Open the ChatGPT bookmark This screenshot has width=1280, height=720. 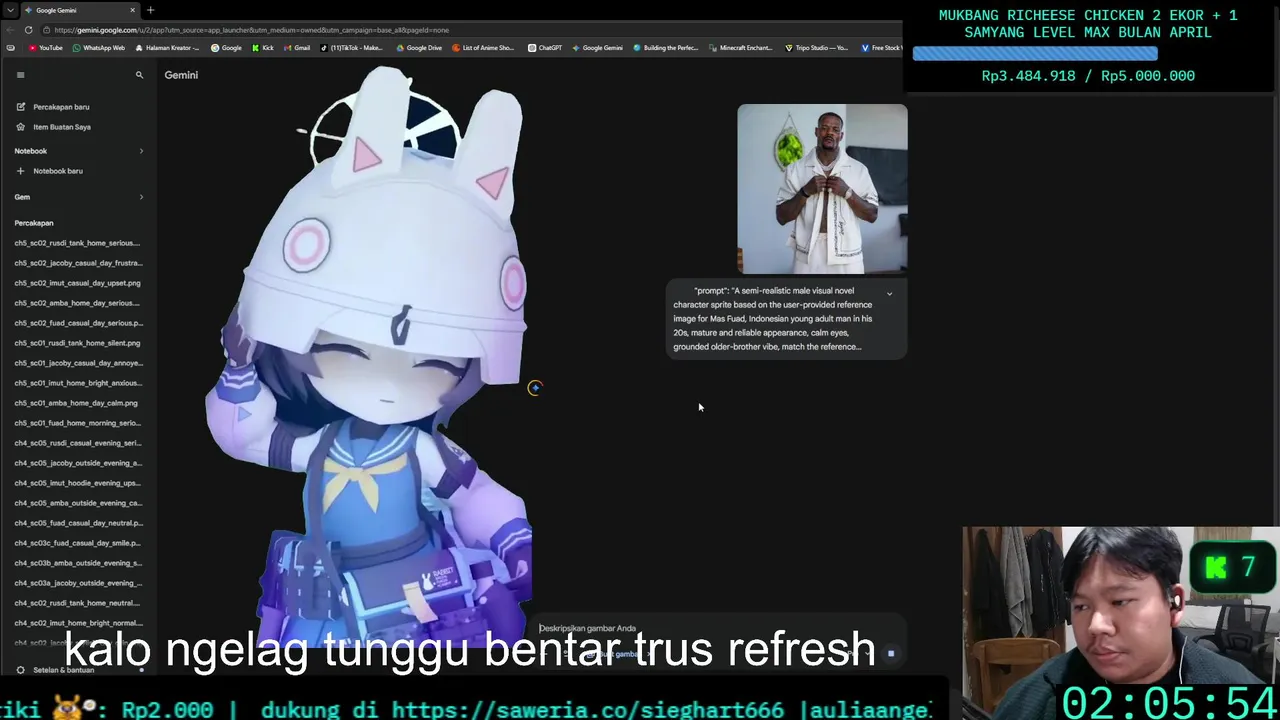tap(545, 48)
